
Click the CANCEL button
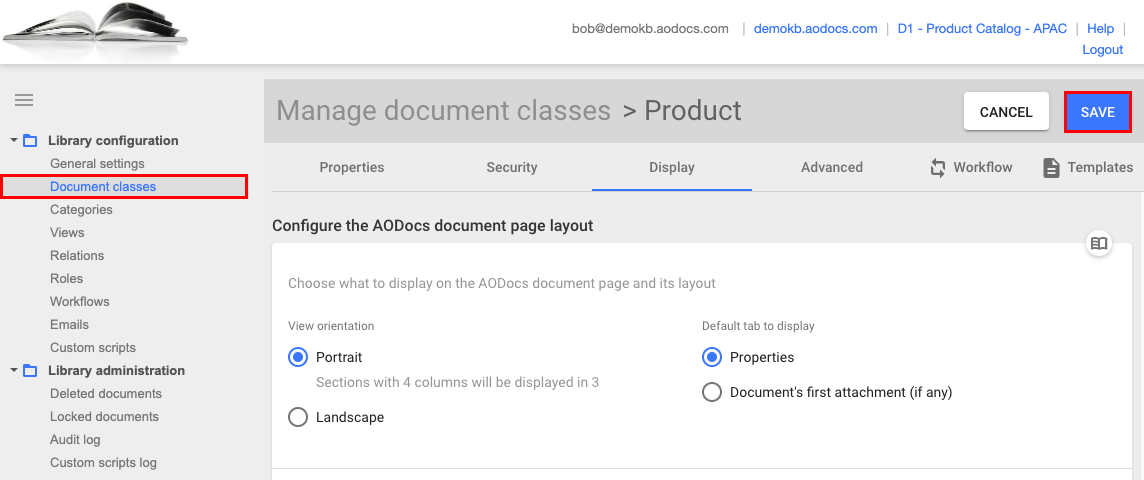click(1006, 112)
